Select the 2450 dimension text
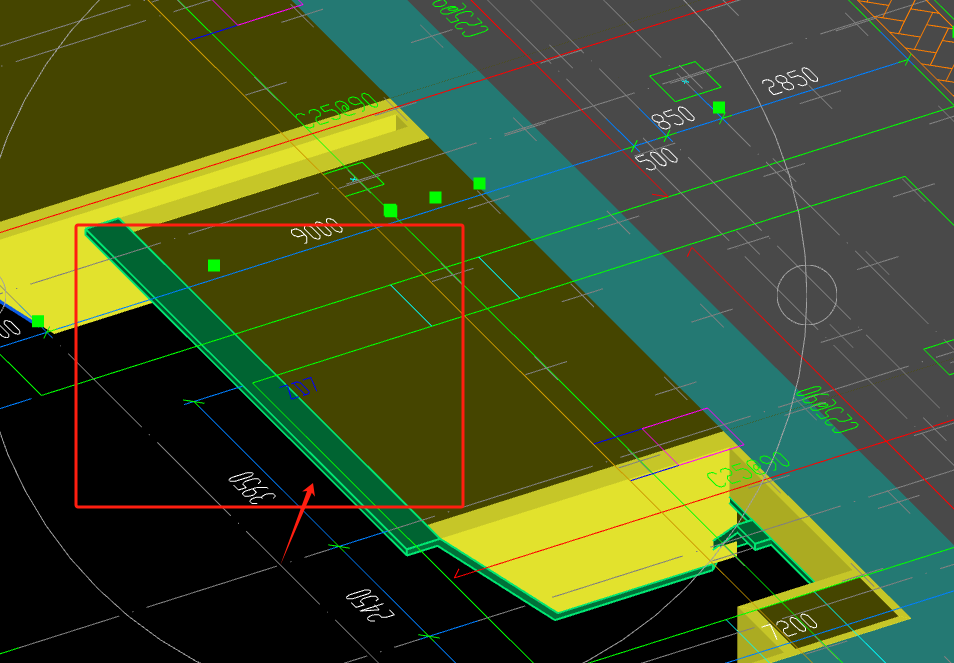The height and width of the screenshot is (663, 954). pyautogui.click(x=369, y=605)
